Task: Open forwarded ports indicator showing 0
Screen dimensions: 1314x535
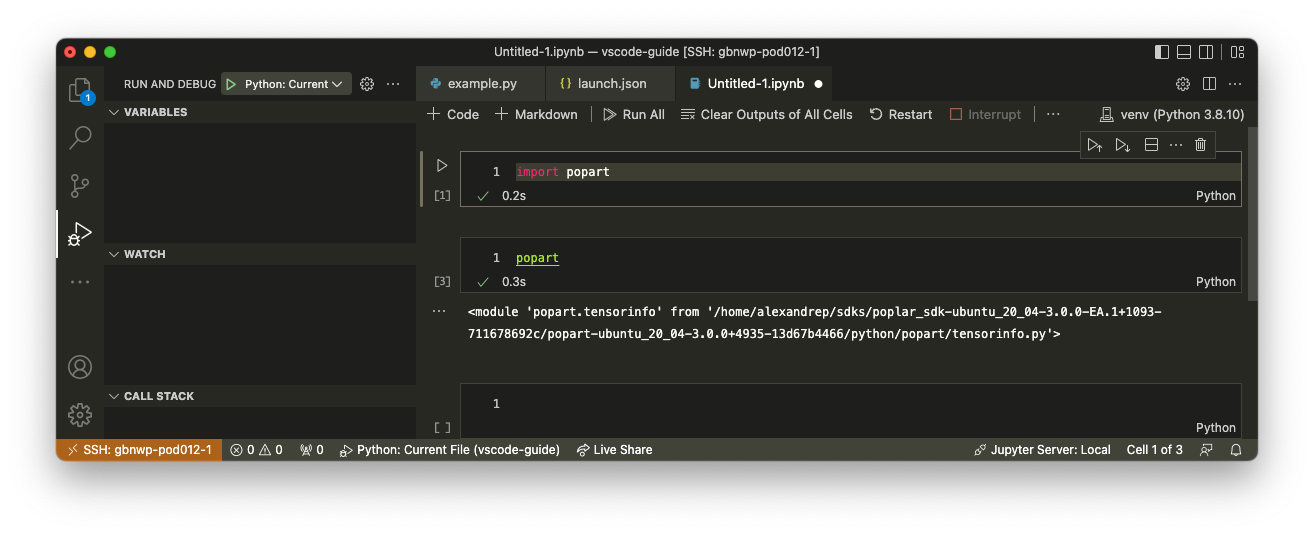Action: [x=312, y=450]
